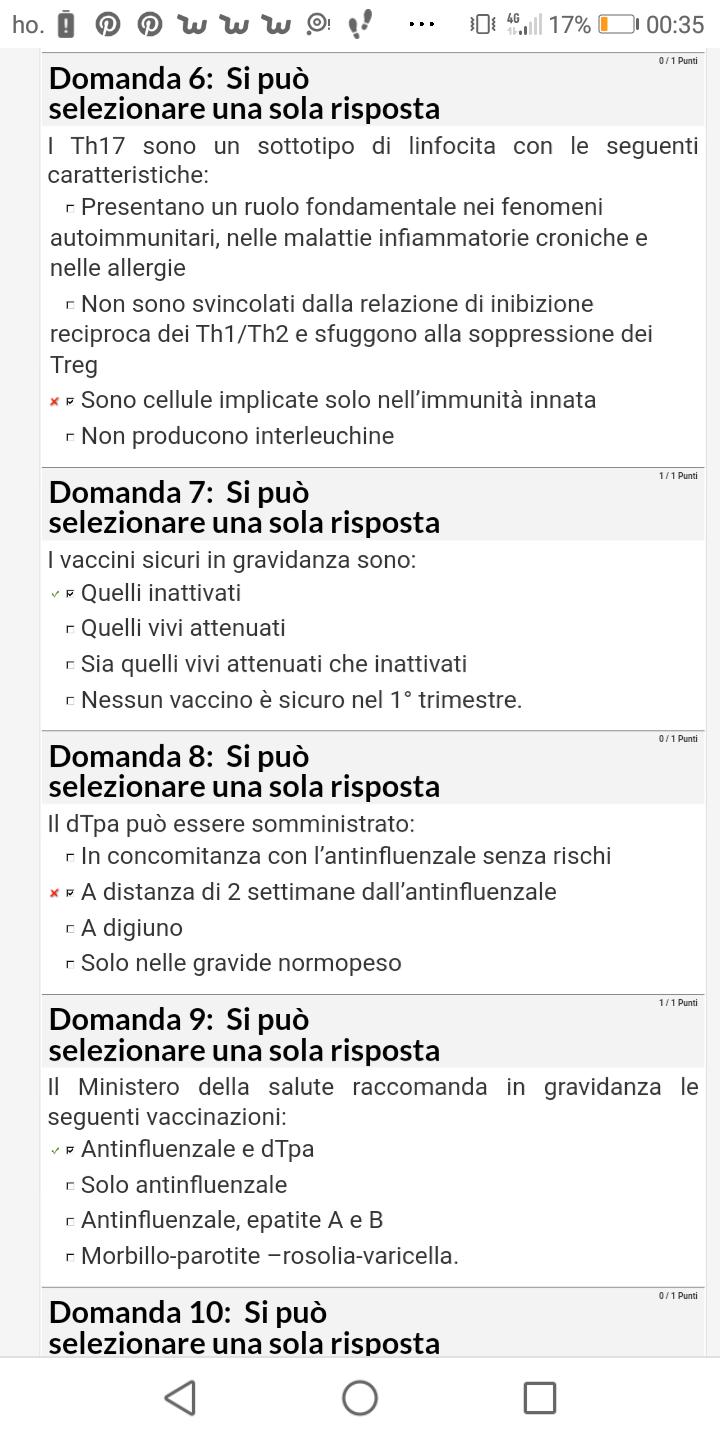
Task: Select 'A digiuno' option for dTpa
Action: (x=124, y=928)
